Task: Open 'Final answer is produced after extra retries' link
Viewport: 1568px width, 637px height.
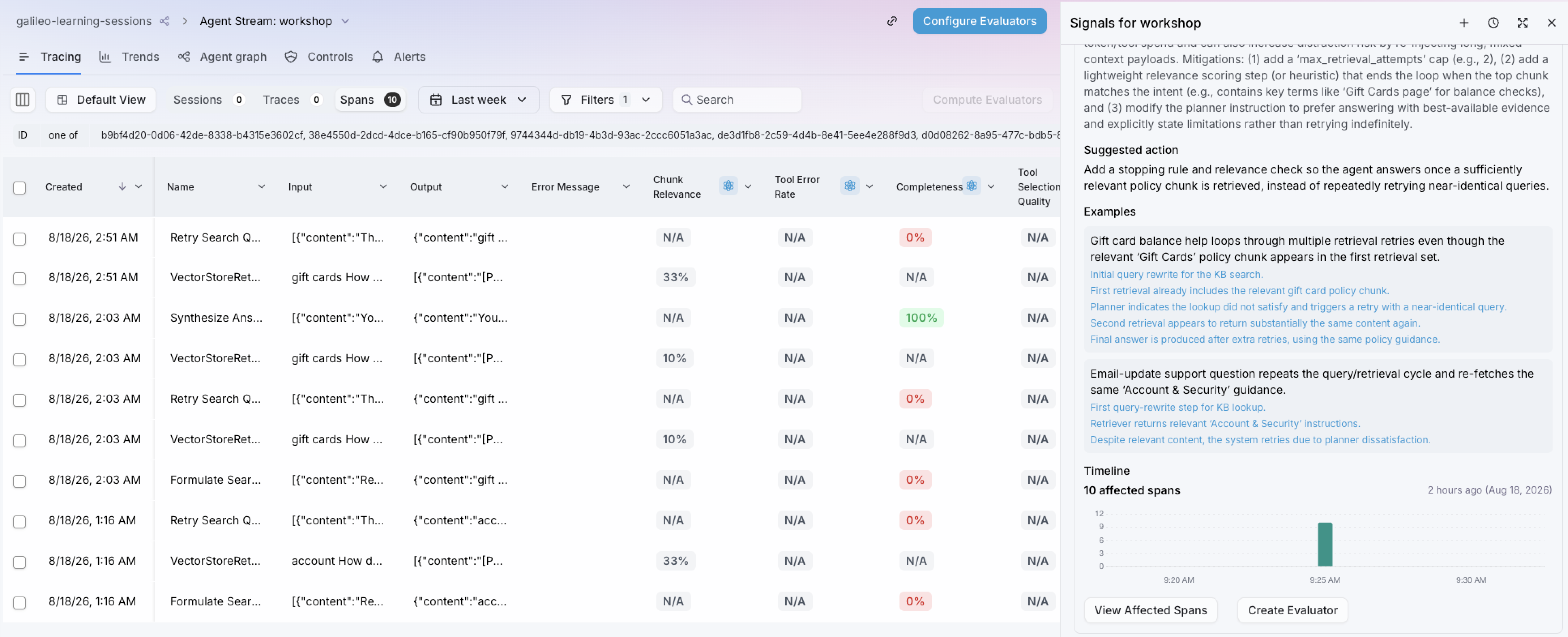Action: [x=1264, y=339]
